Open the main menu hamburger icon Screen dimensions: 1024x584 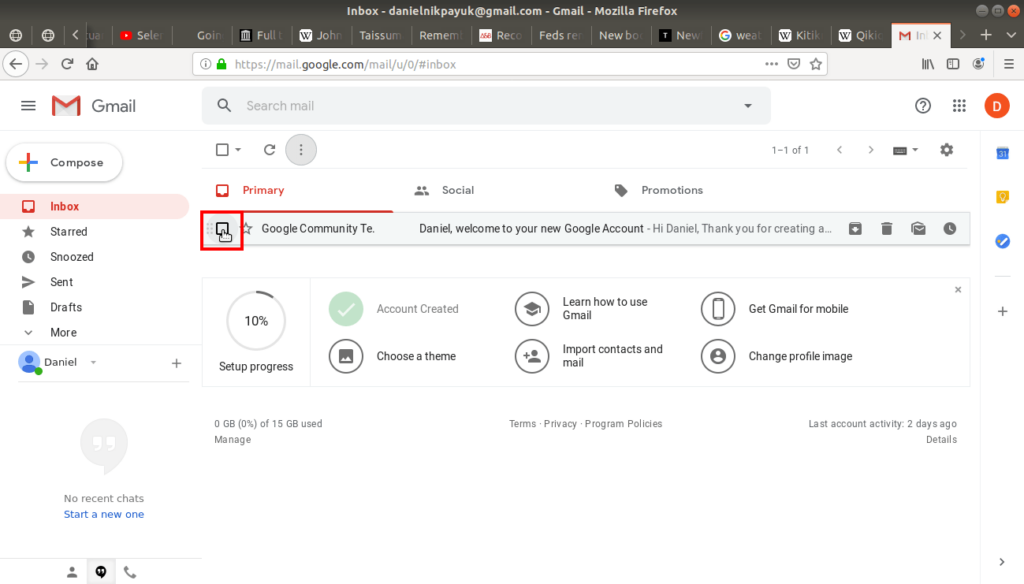tap(28, 106)
